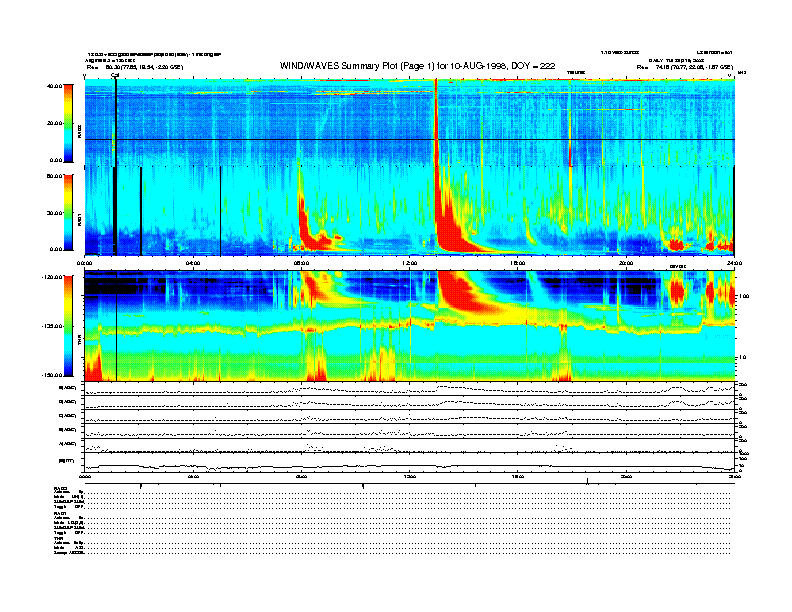Click the 12:00 label on the bottom time axis

tap(410, 476)
